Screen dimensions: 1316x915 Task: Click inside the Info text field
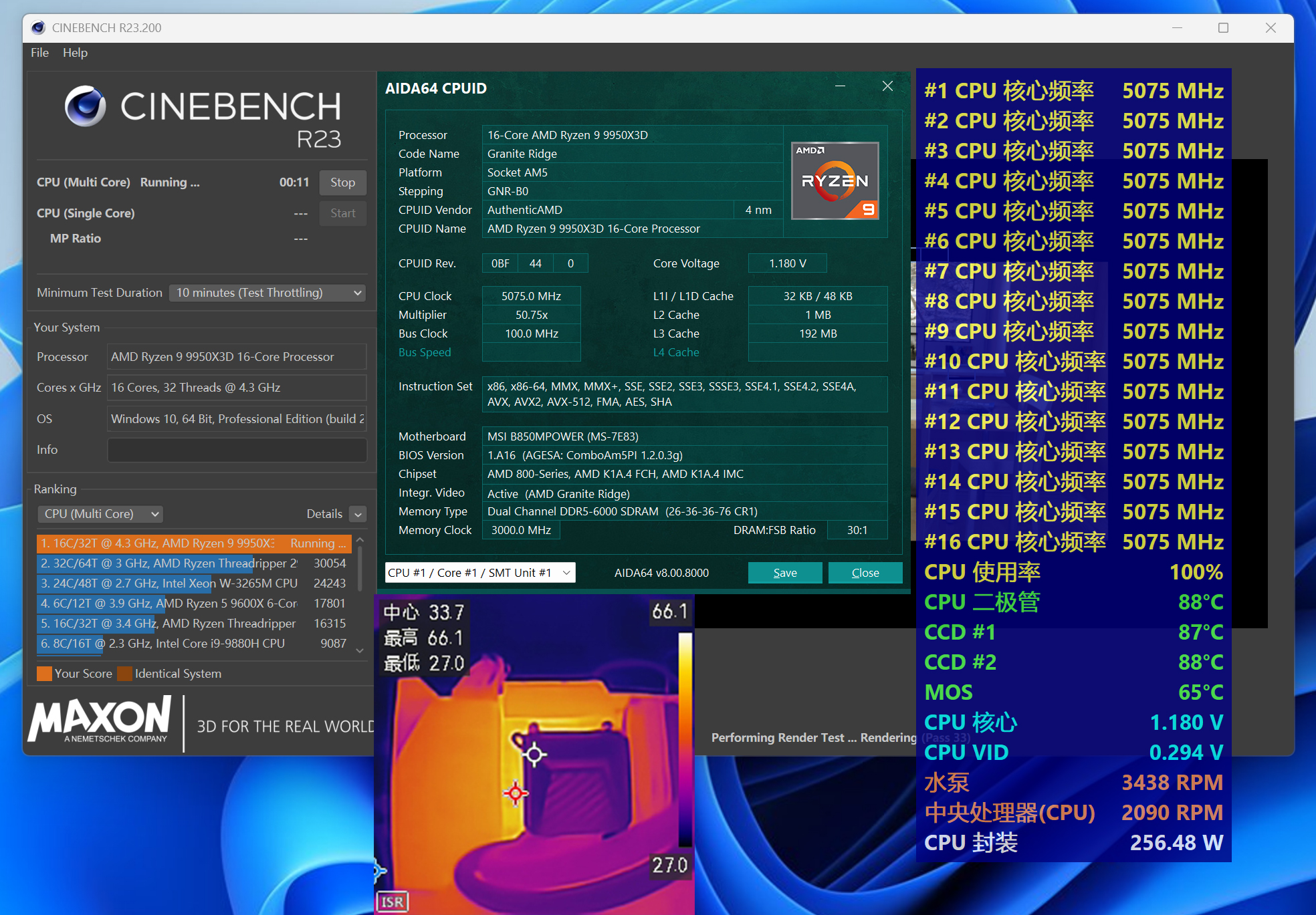(236, 450)
